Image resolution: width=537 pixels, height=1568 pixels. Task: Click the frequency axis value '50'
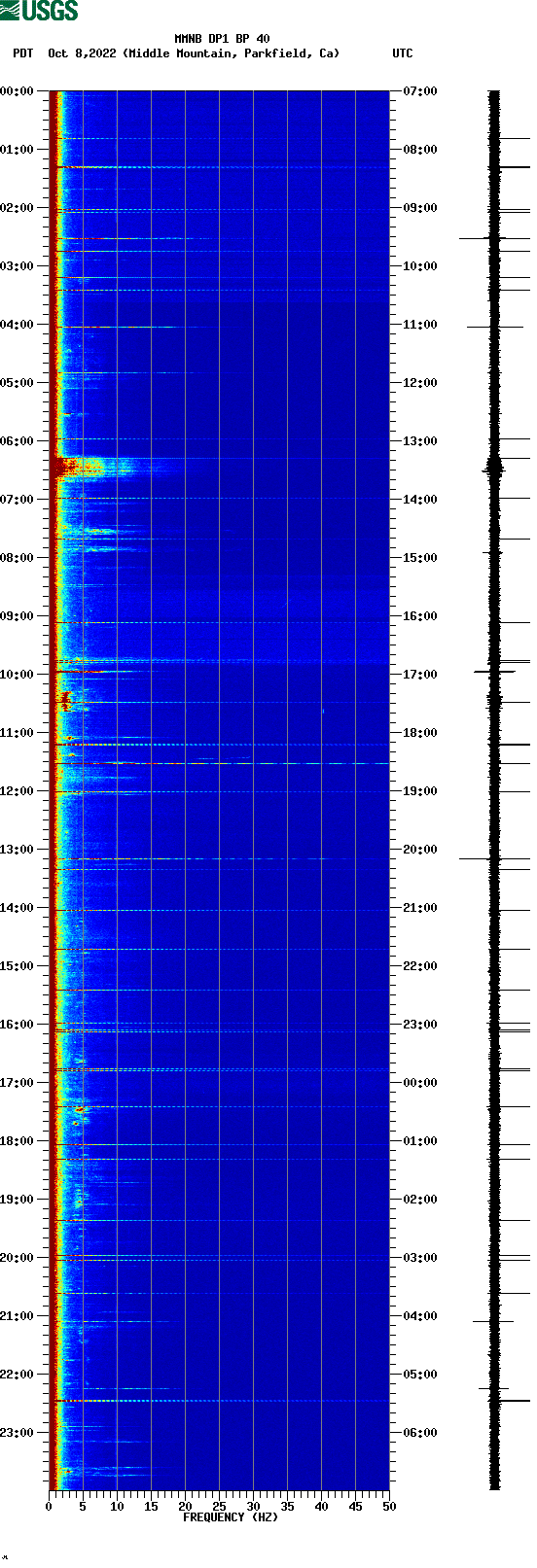(389, 1507)
